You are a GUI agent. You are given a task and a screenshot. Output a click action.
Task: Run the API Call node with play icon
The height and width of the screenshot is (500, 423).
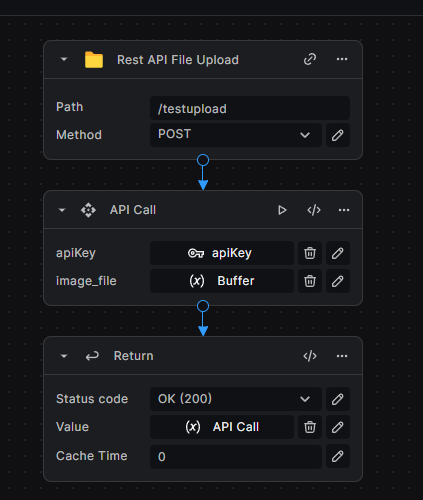pos(282,210)
